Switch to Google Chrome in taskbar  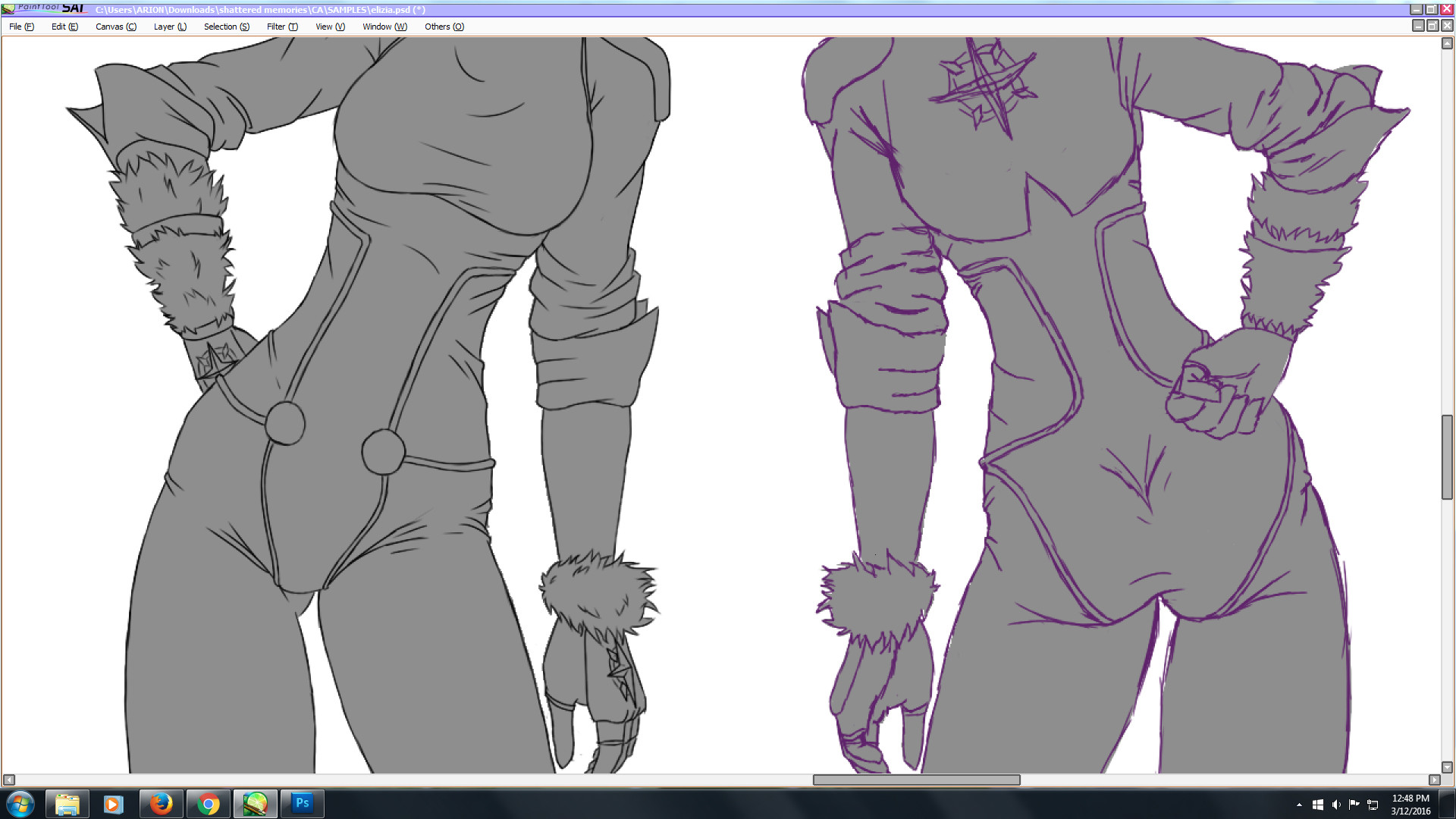click(x=208, y=804)
